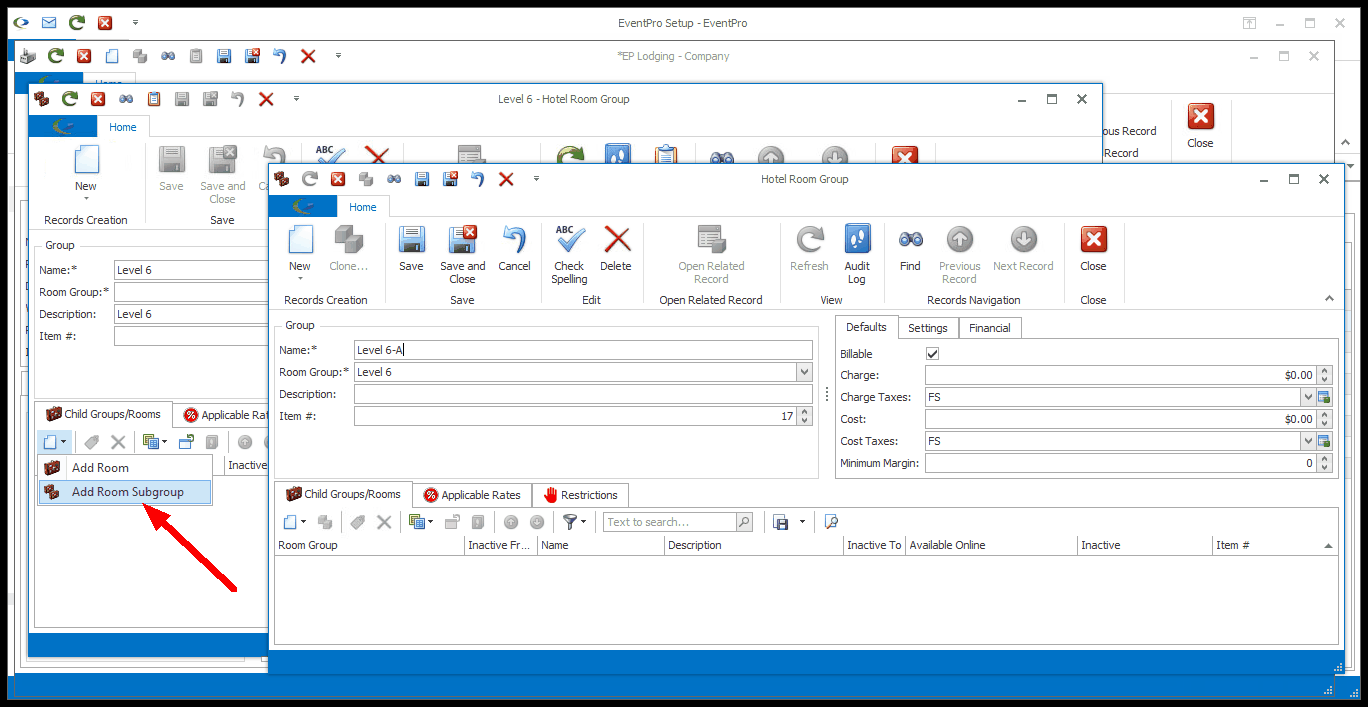
Task: Select Add Room Subgroup menu item
Action: 125,492
